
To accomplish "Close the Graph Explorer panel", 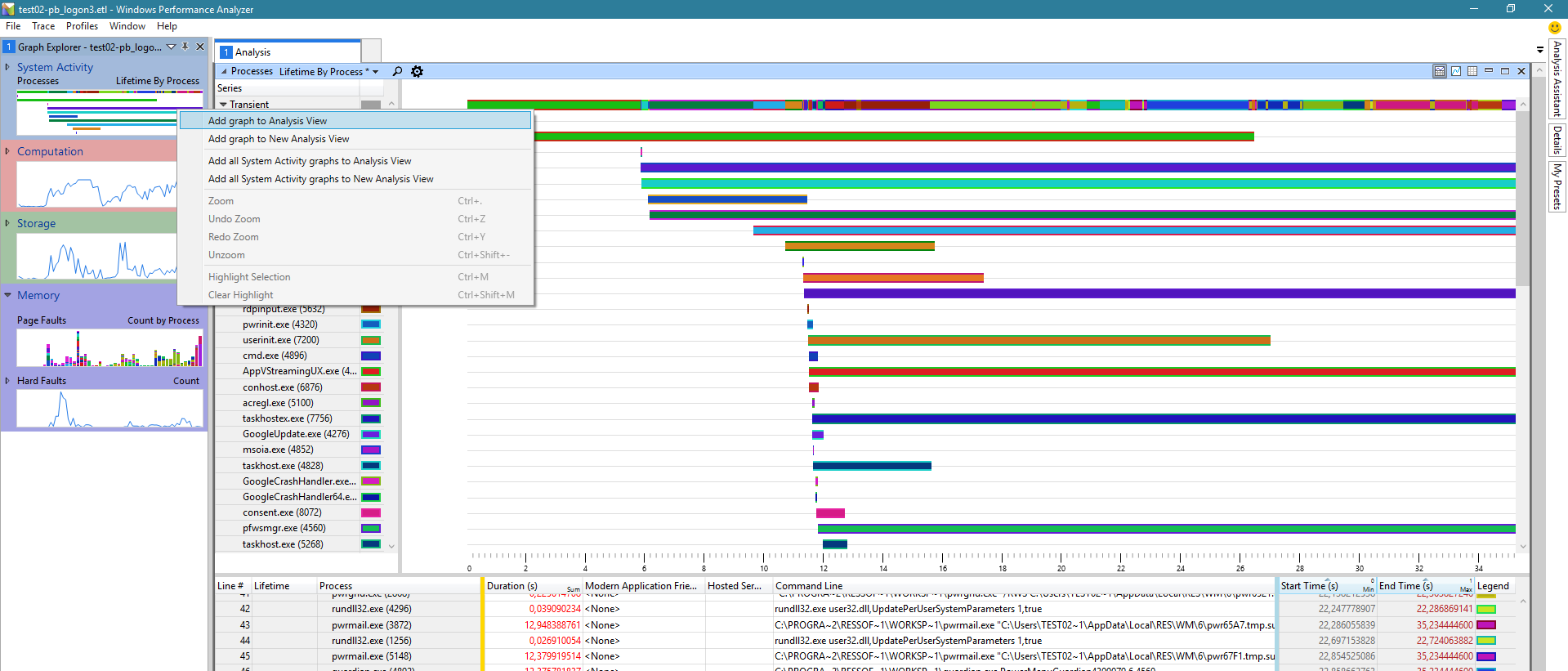I will pyautogui.click(x=200, y=47).
